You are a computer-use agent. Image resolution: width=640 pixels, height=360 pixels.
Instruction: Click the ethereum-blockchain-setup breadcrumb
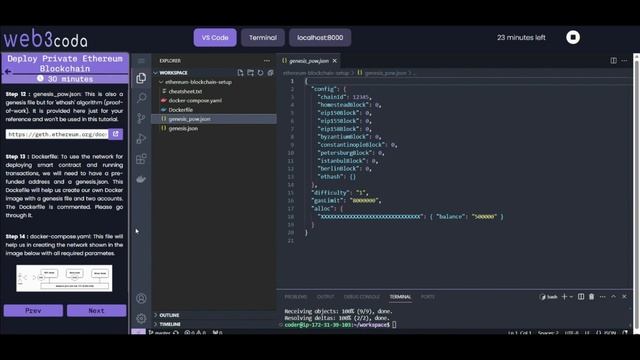316,73
